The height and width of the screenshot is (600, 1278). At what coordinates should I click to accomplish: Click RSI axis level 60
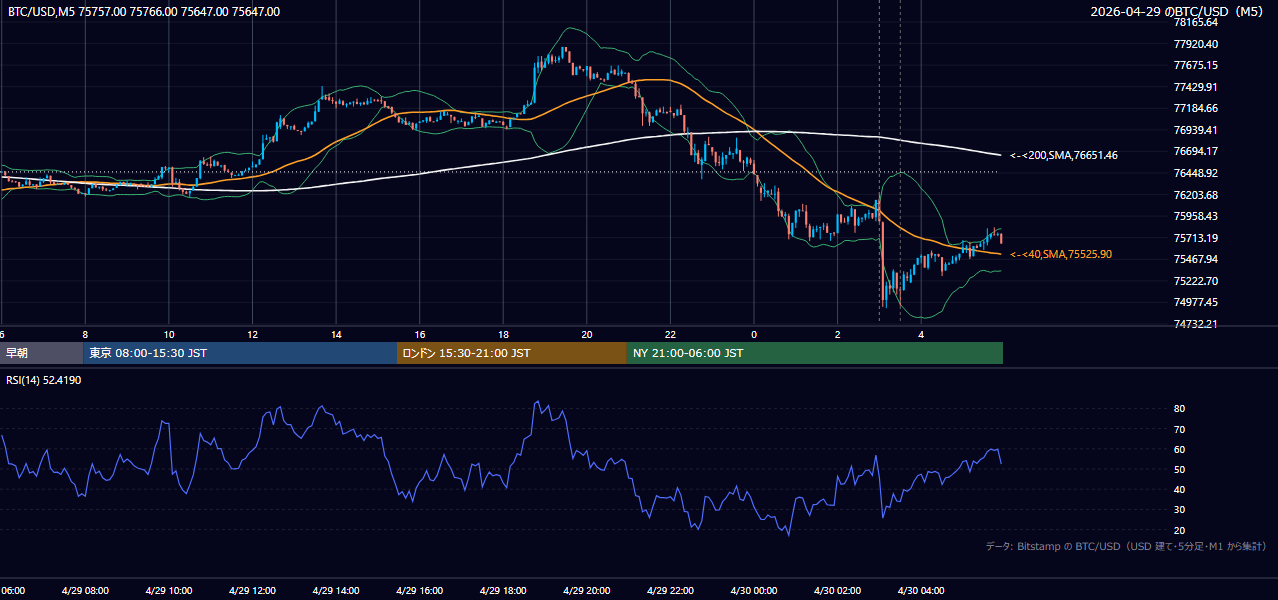point(1180,449)
